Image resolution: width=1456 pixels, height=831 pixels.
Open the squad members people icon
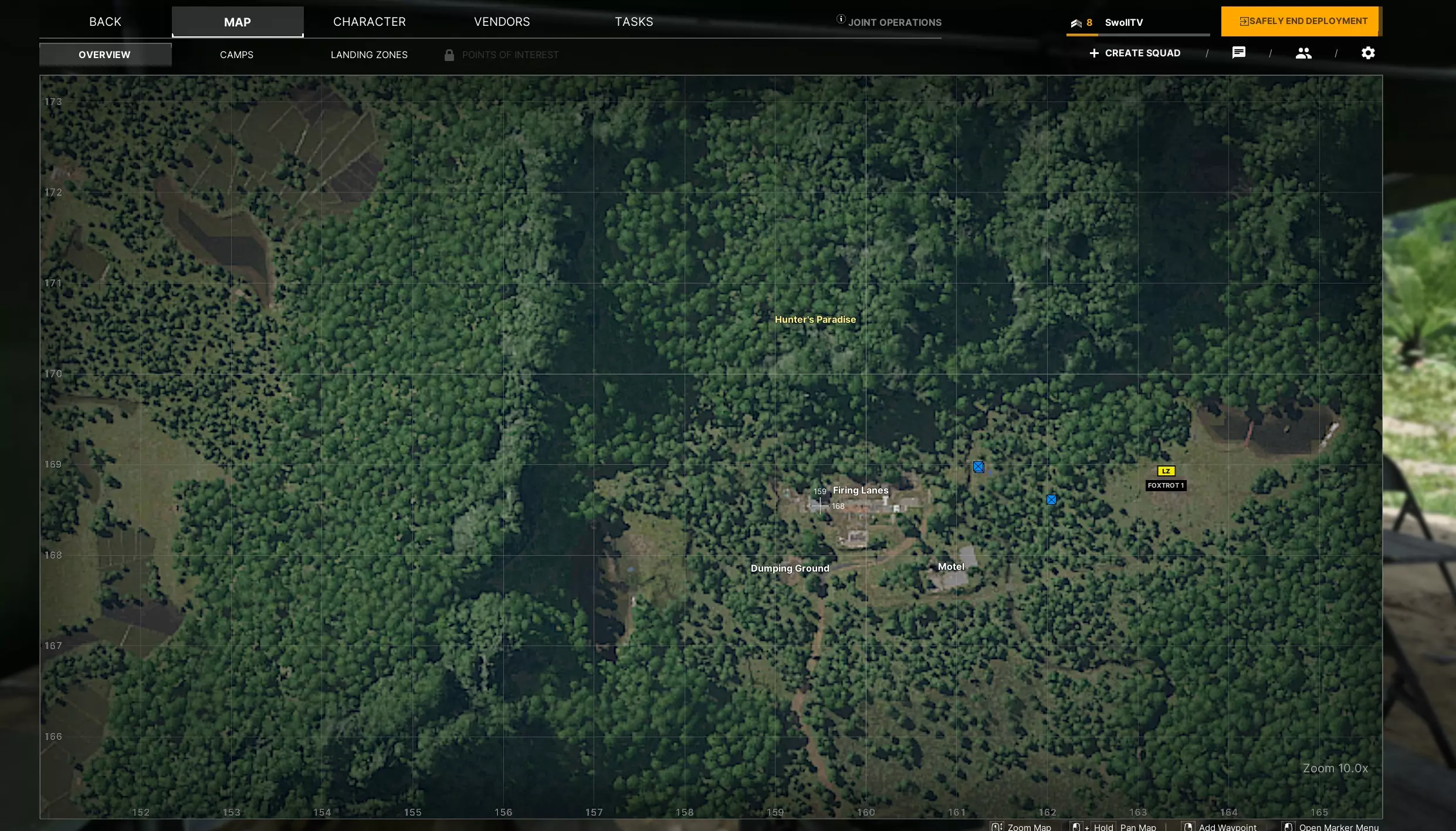(1303, 53)
